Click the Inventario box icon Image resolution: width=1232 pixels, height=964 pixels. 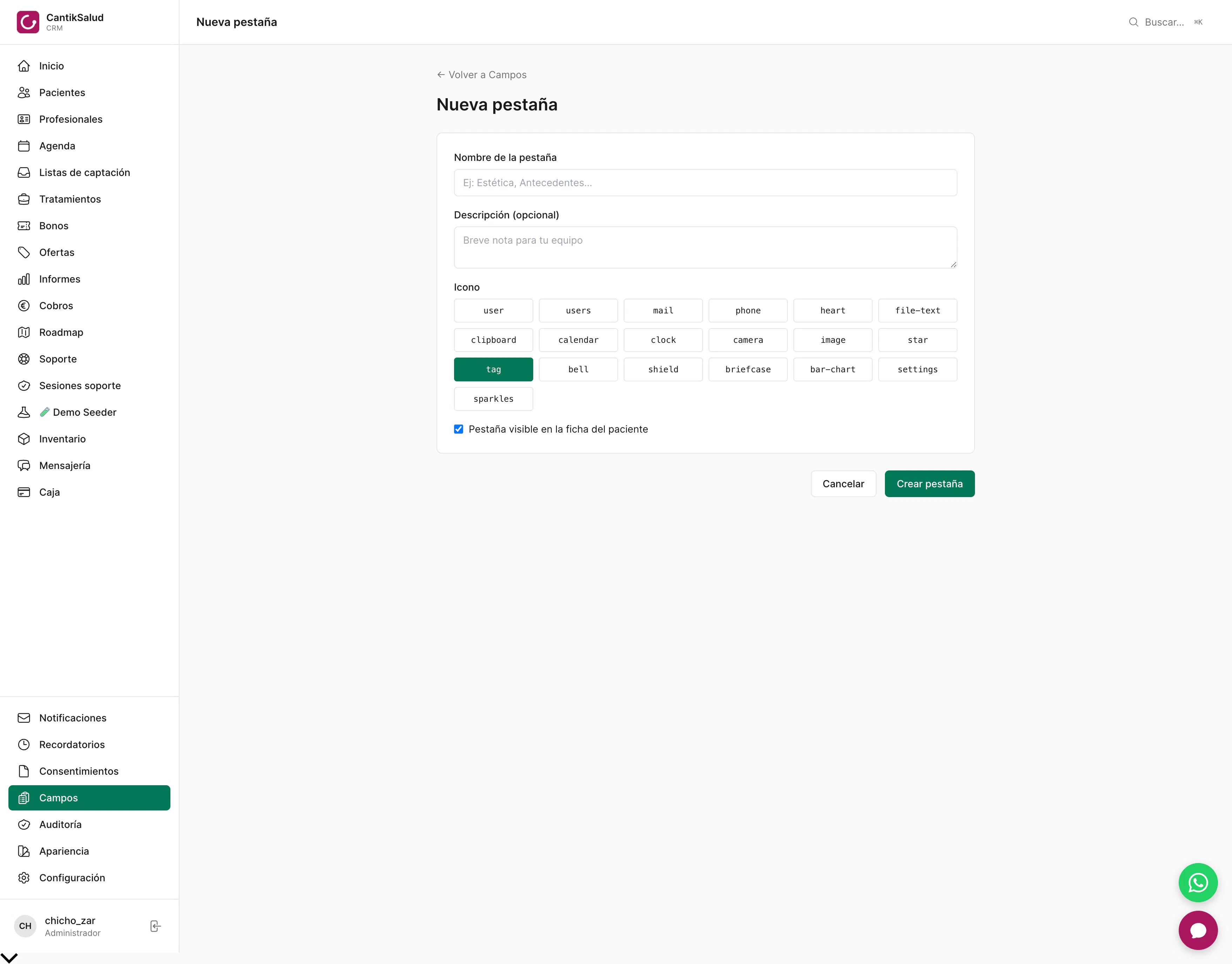24,439
